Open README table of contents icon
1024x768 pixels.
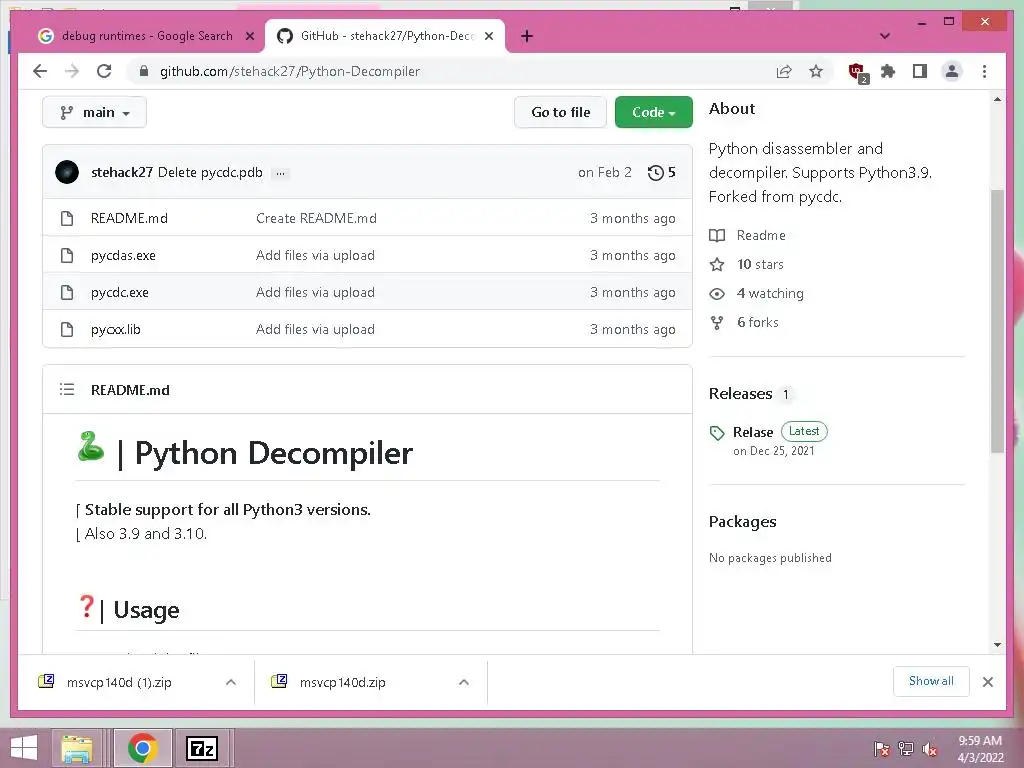67,390
